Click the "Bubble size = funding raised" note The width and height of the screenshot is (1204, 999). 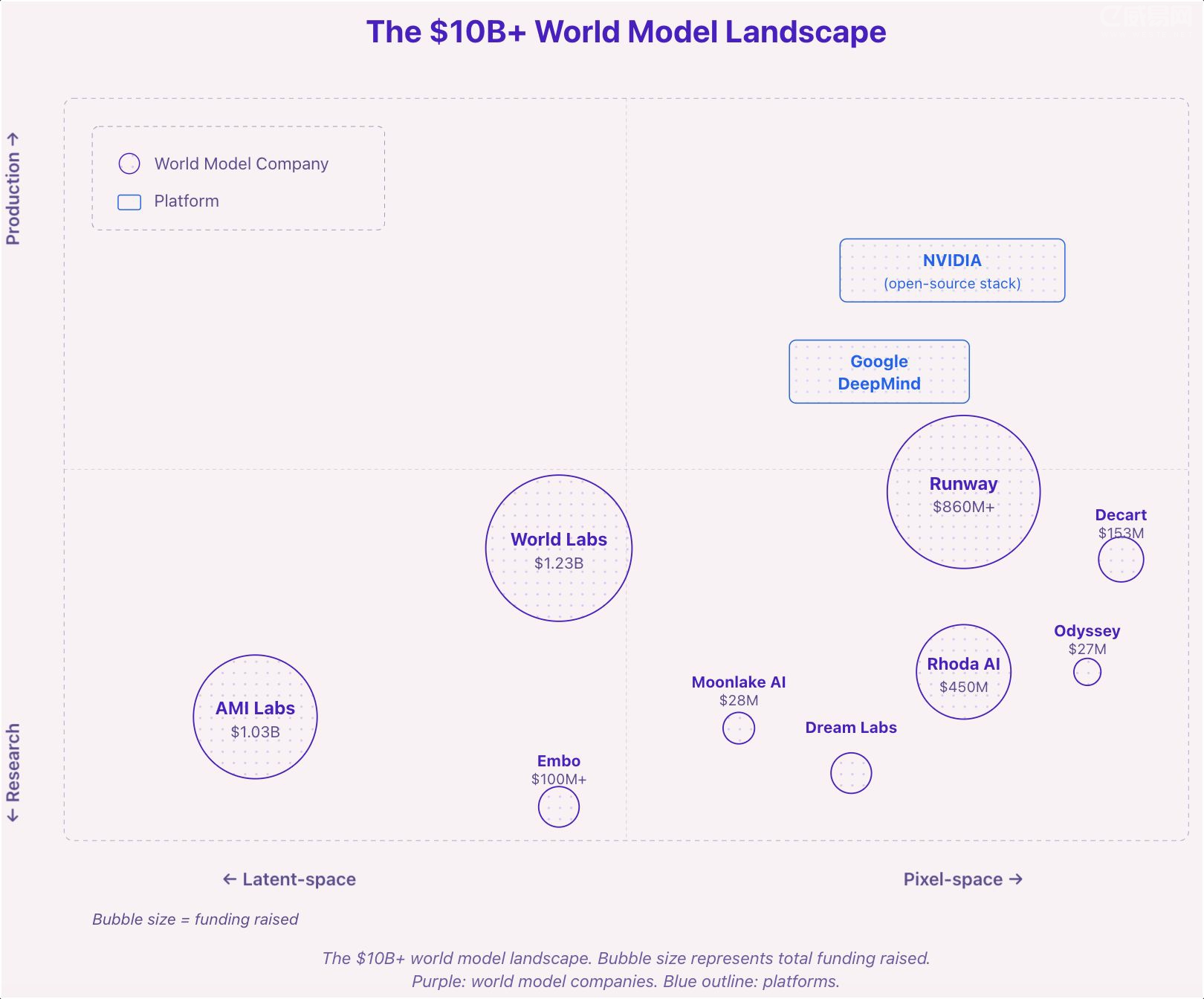[x=195, y=919]
